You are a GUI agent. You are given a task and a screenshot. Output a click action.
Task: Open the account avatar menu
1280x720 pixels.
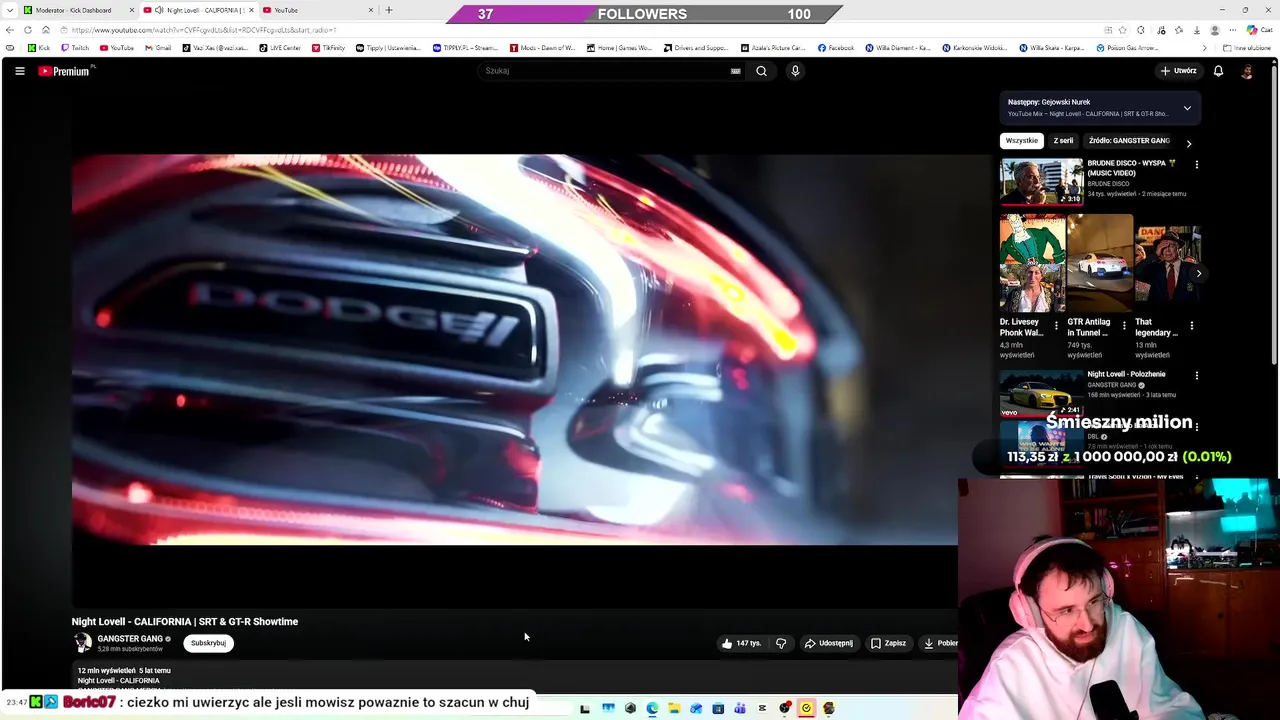(x=1247, y=71)
